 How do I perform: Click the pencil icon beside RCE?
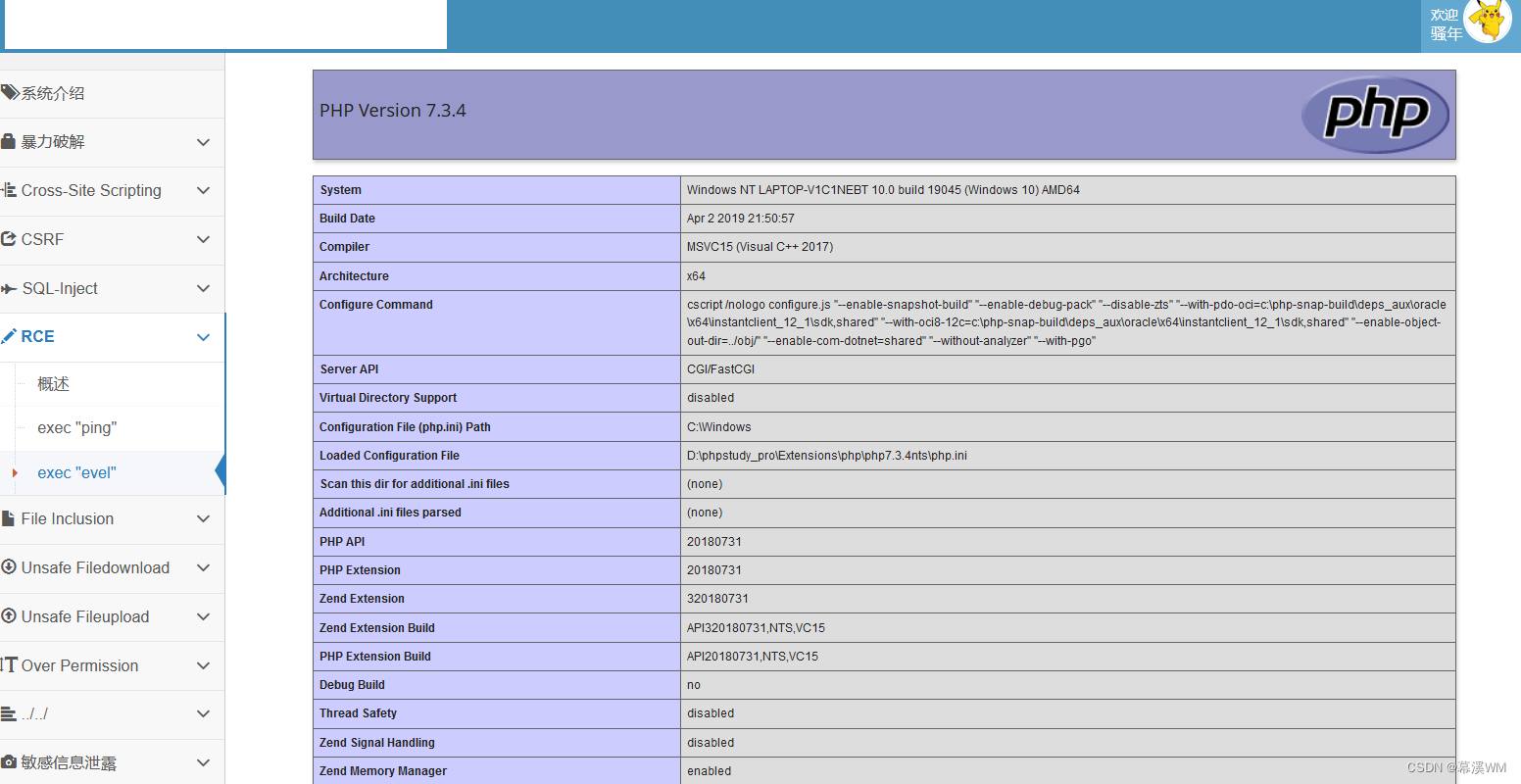click(x=9, y=336)
